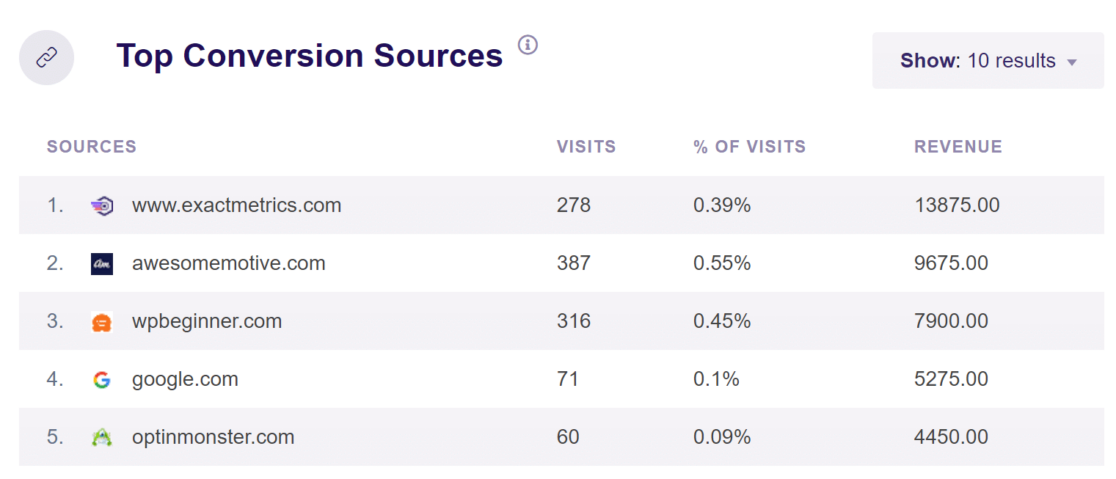Open the awesomemotive.com source link
This screenshot has width=1116, height=479.
click(x=228, y=264)
